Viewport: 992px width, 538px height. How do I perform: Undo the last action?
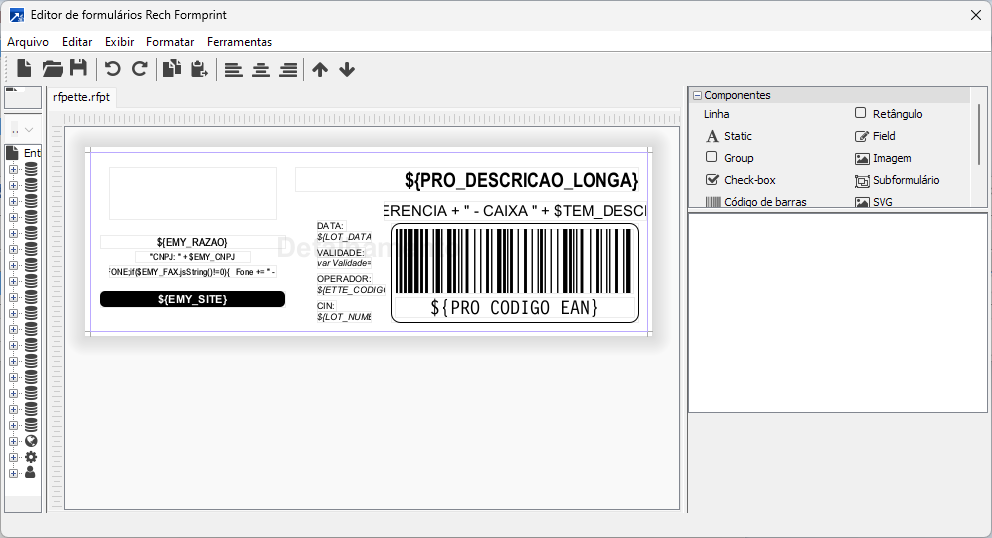[113, 69]
